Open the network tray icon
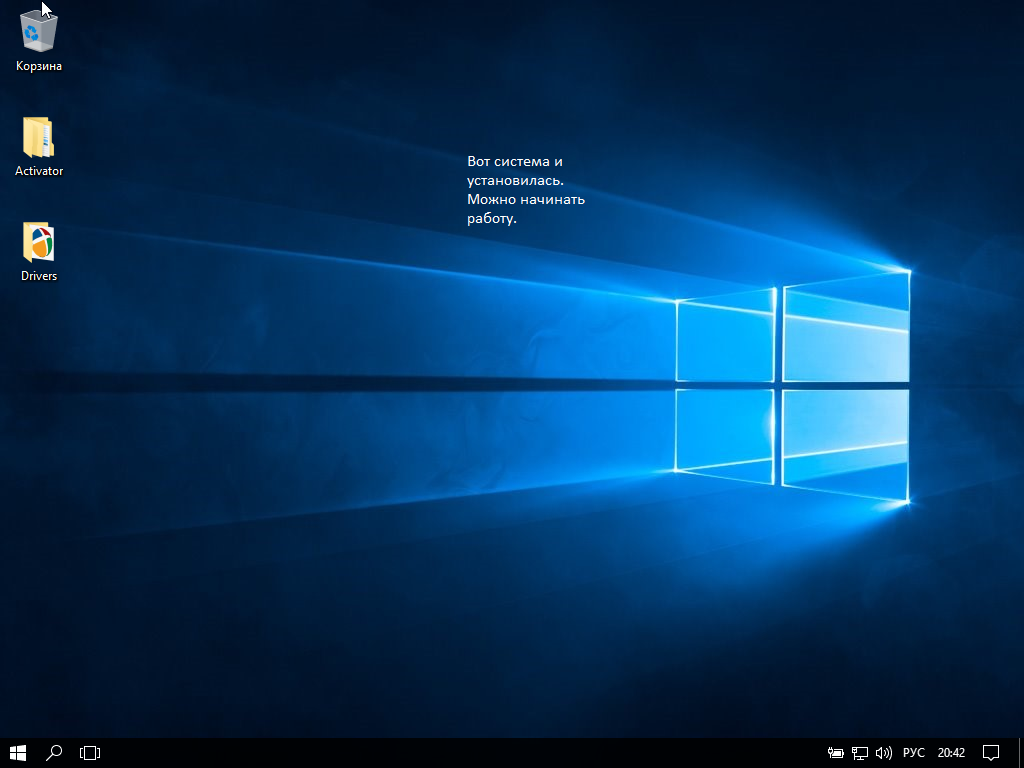The width and height of the screenshot is (1024, 768). point(859,753)
